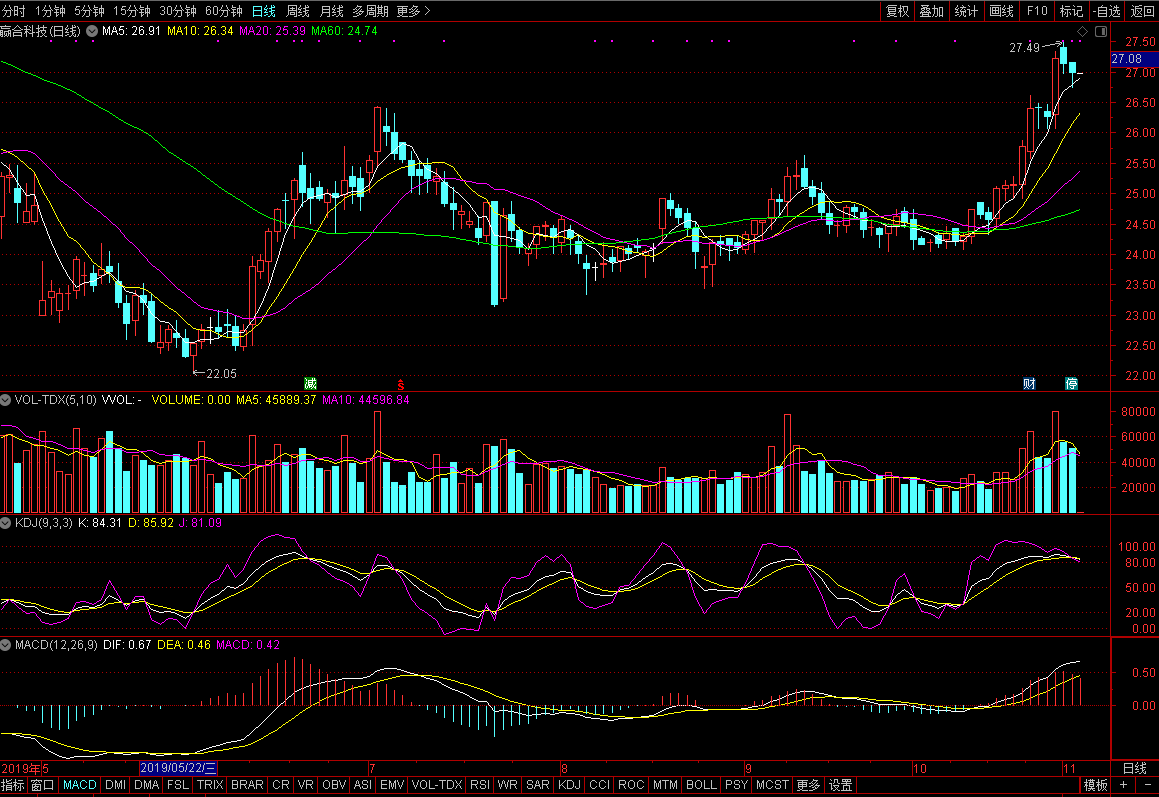Viewport: 1159px width, 797px height.
Task: Click the 返回 back button
Action: [x=1142, y=11]
